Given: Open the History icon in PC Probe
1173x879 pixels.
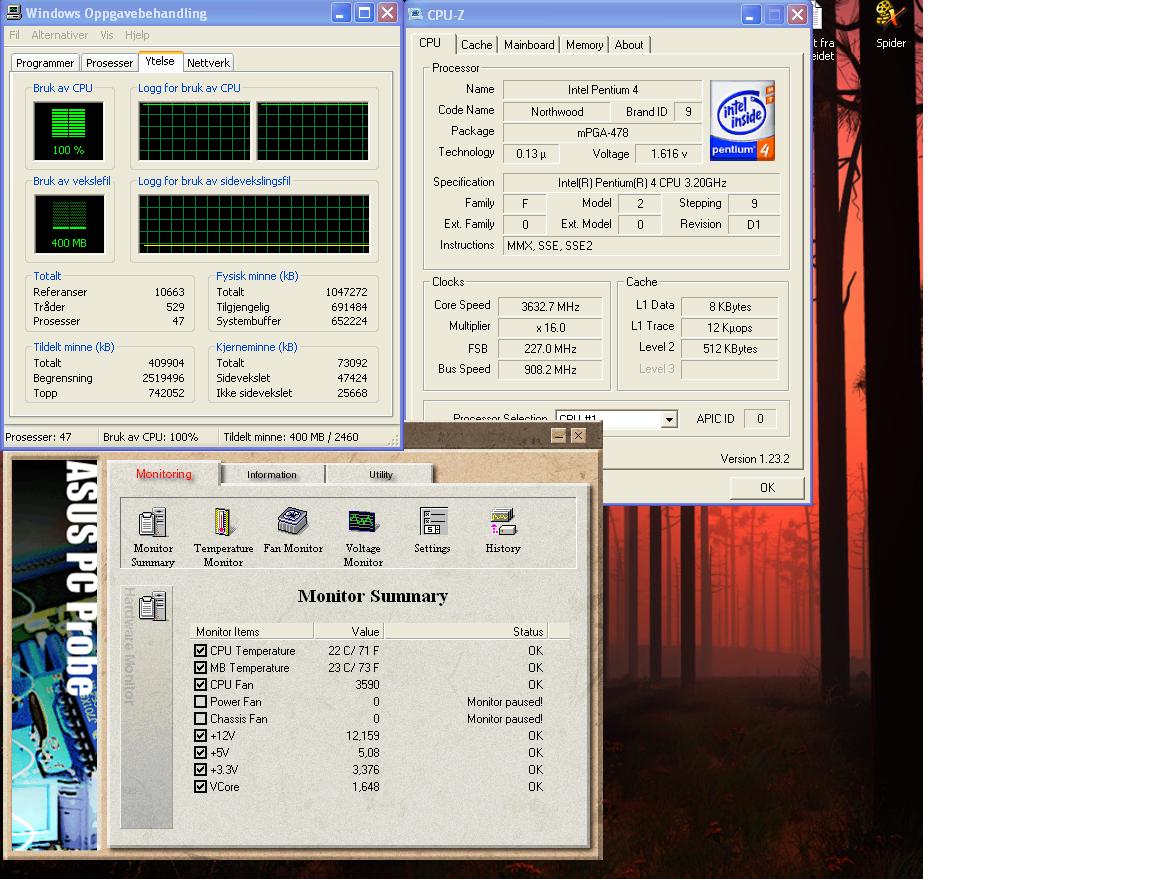Looking at the screenshot, I should [x=503, y=530].
